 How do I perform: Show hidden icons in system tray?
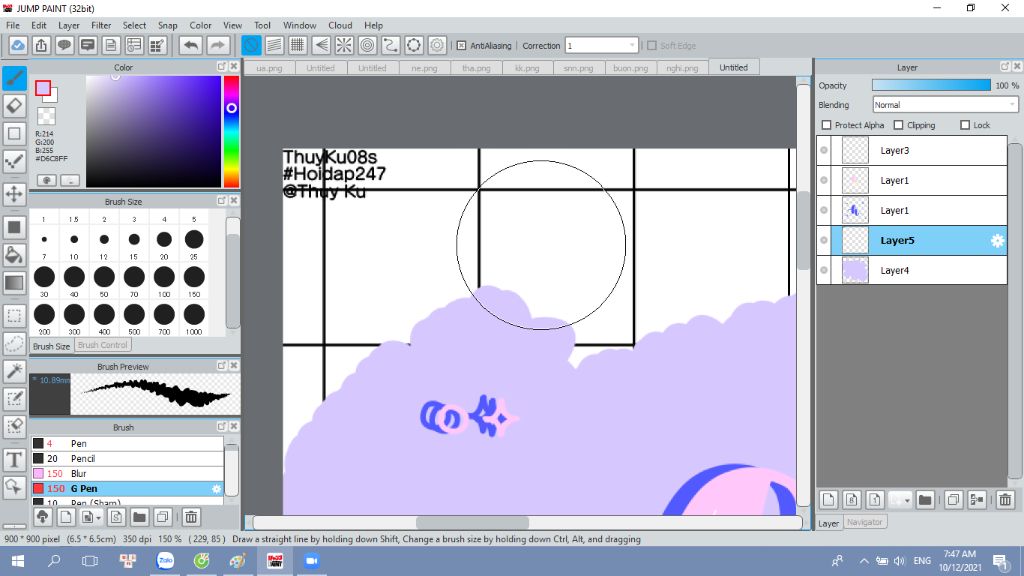point(864,561)
